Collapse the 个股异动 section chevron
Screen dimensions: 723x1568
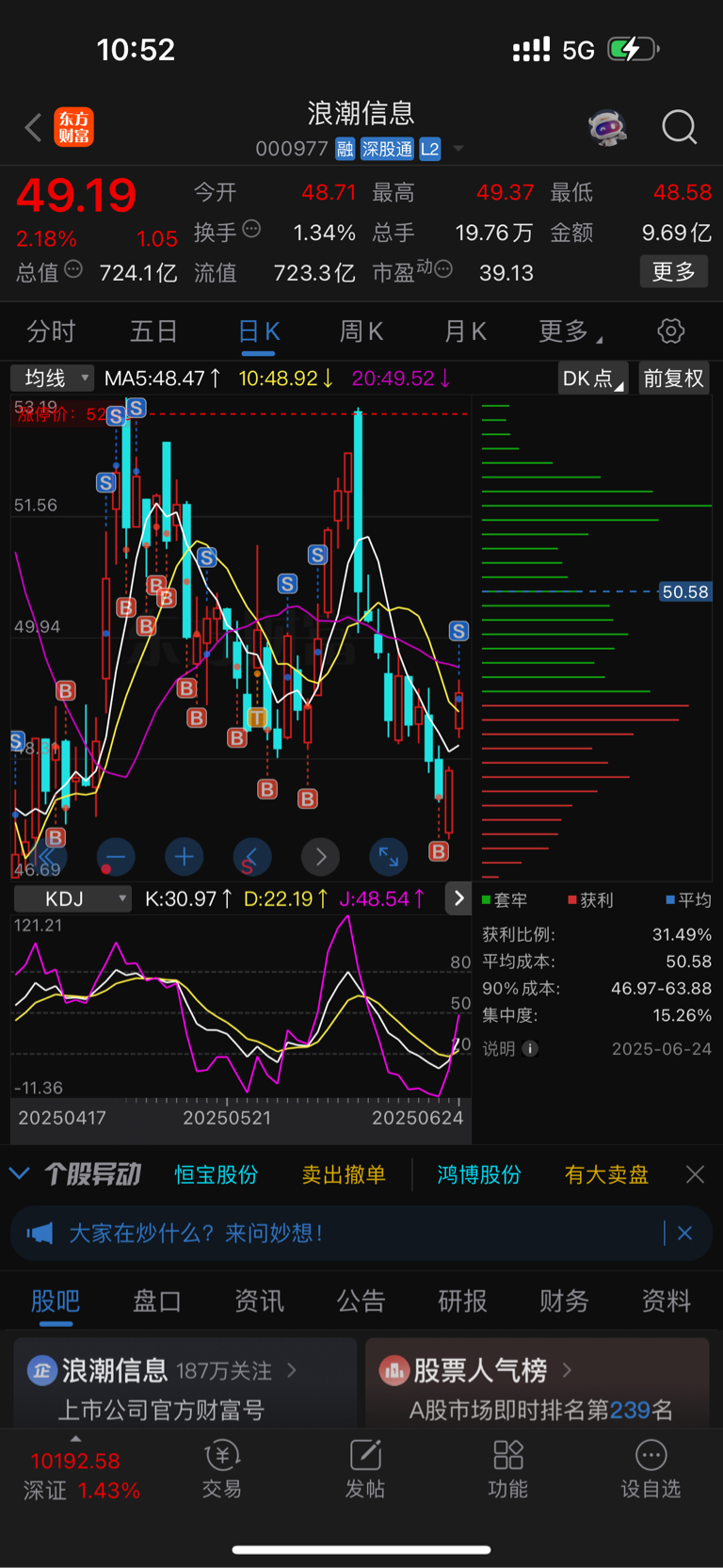coord(19,1173)
